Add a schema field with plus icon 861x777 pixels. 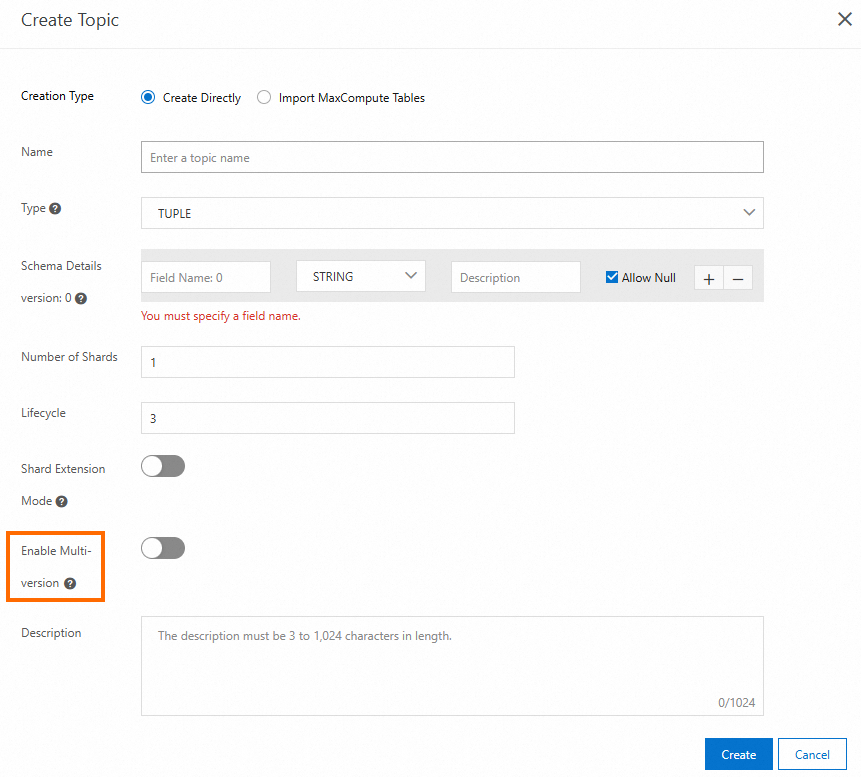click(x=709, y=279)
